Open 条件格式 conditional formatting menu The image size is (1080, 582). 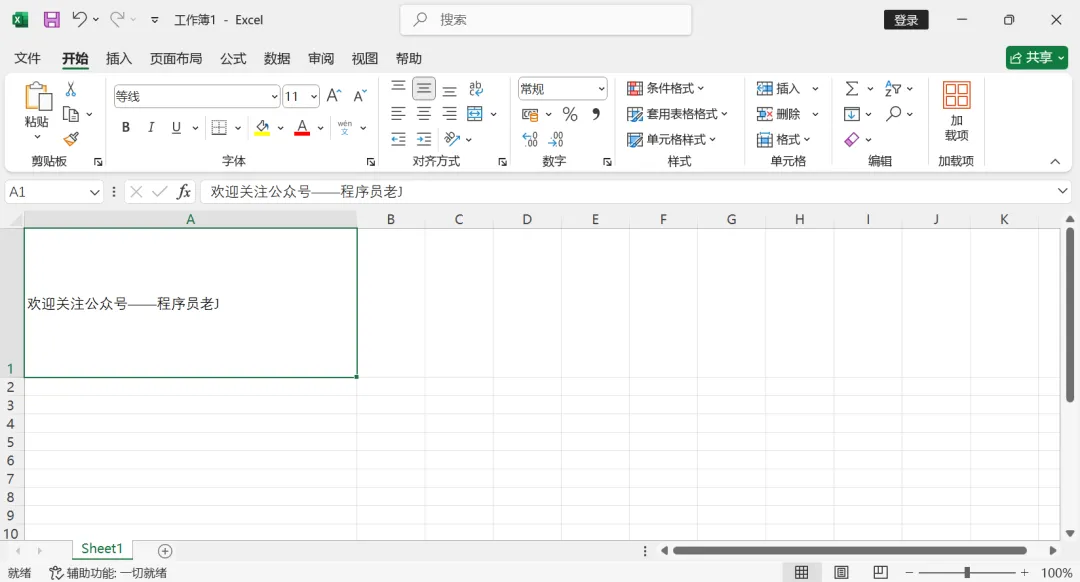click(x=665, y=88)
